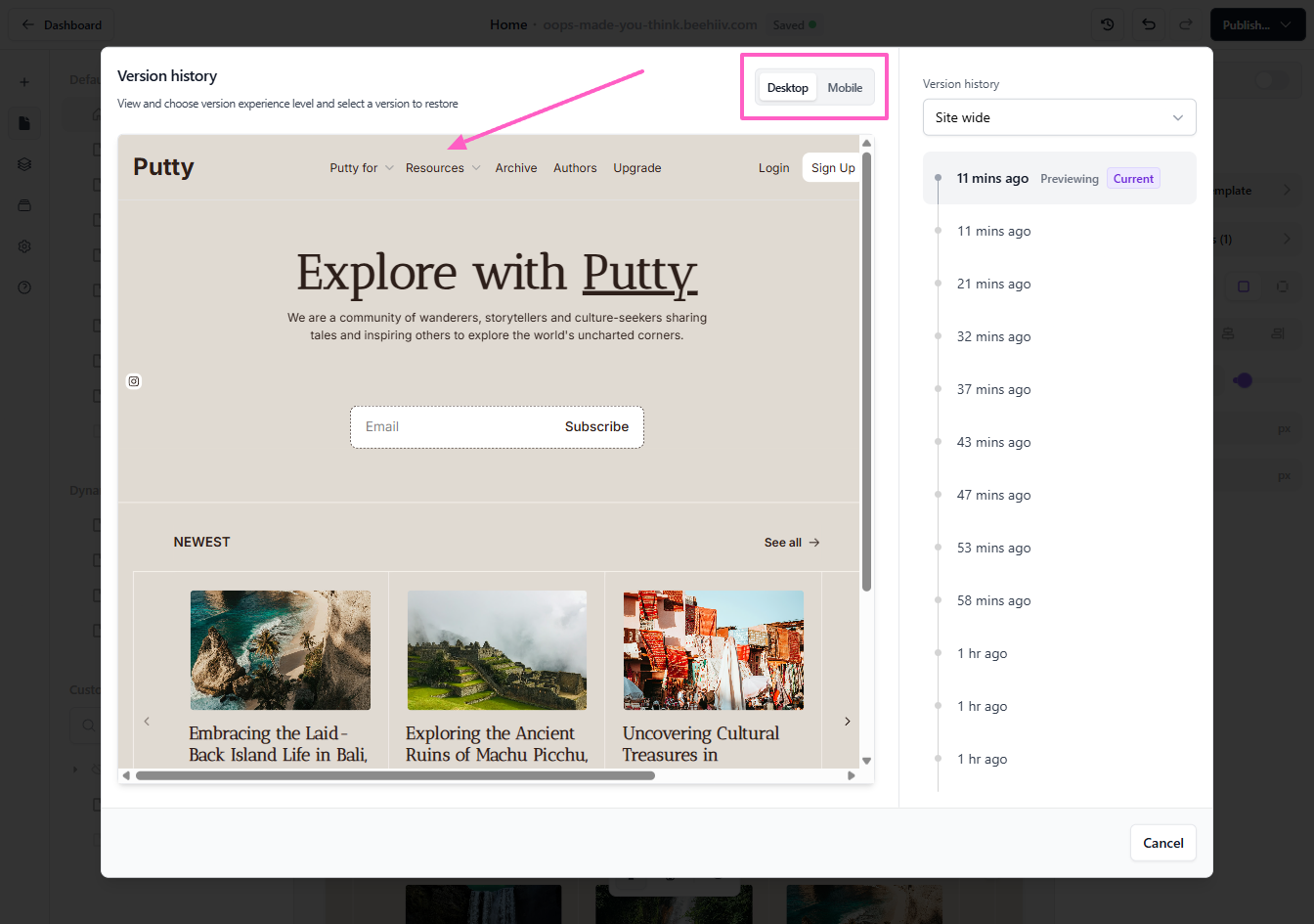Click the Instagram icon in preview
1314x924 pixels.
click(x=134, y=381)
